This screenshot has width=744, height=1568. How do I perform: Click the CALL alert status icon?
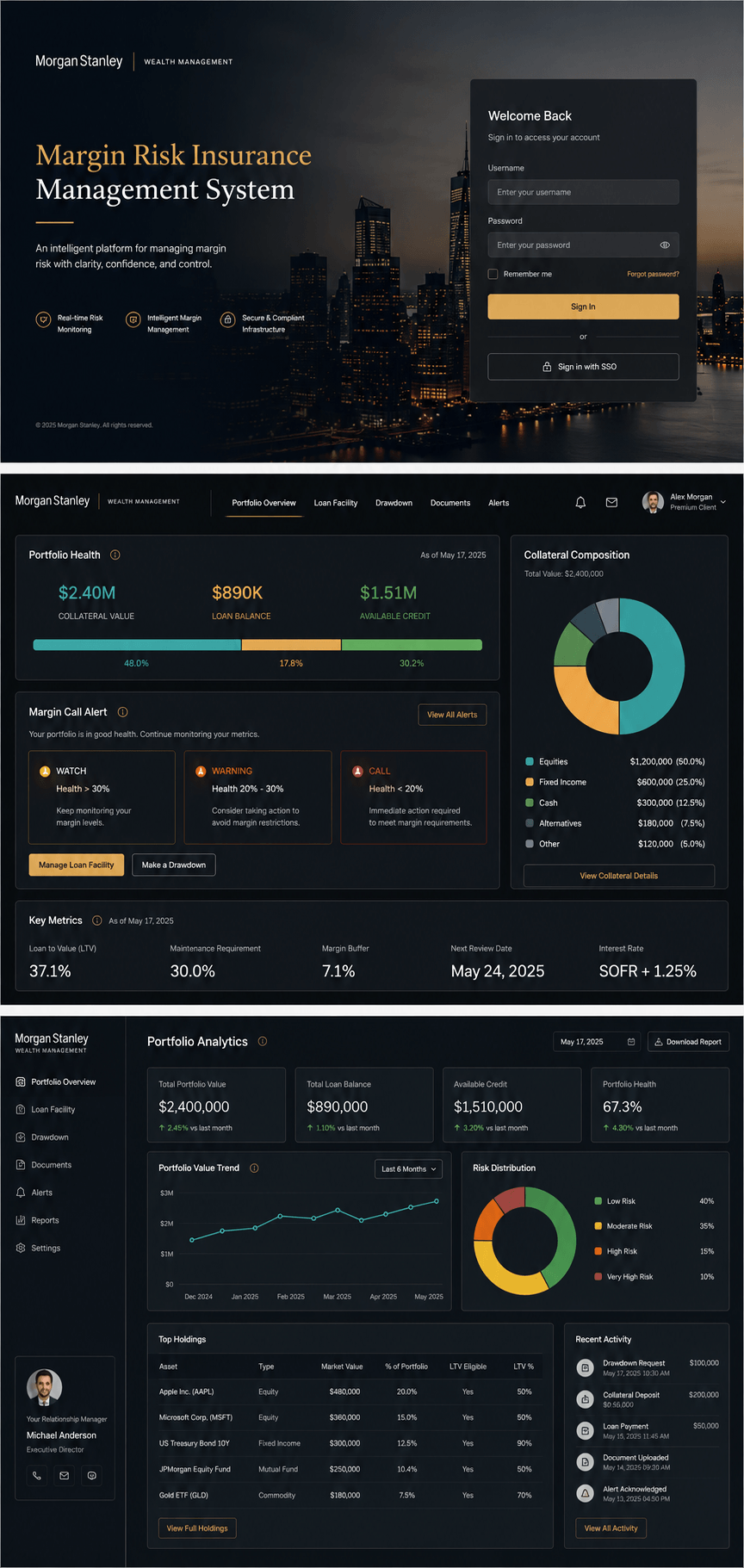coord(357,771)
